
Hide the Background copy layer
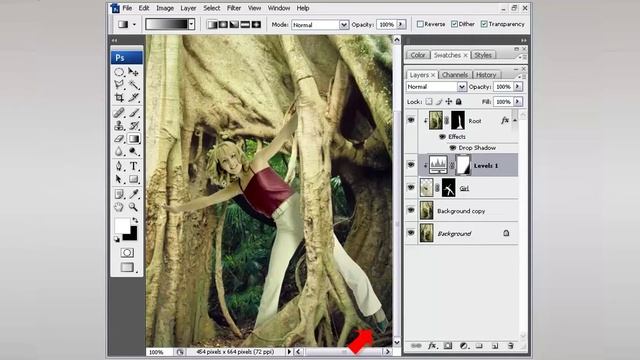click(x=411, y=210)
